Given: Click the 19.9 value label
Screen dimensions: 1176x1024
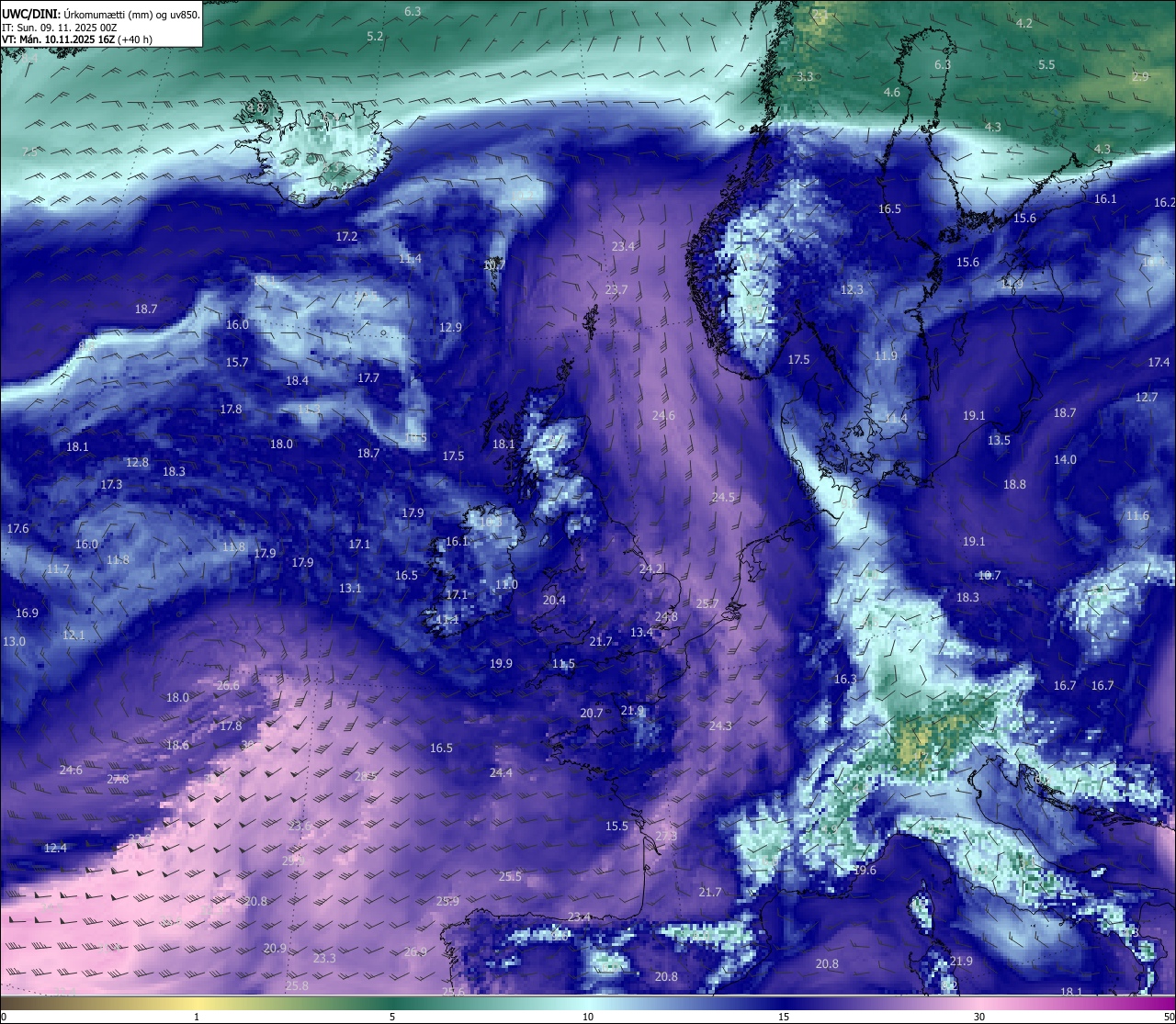Looking at the screenshot, I should click(501, 663).
